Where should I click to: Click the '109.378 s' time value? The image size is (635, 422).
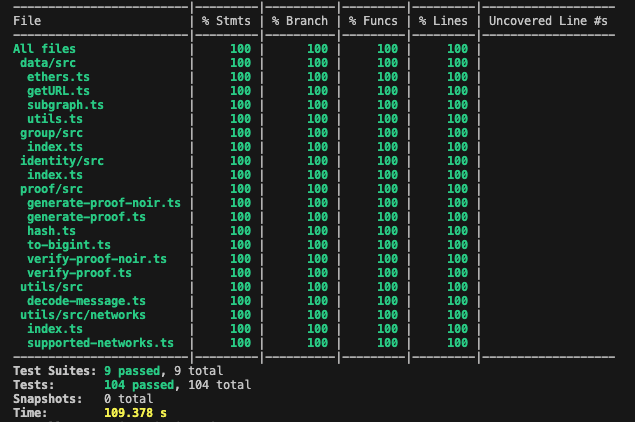[135, 413]
